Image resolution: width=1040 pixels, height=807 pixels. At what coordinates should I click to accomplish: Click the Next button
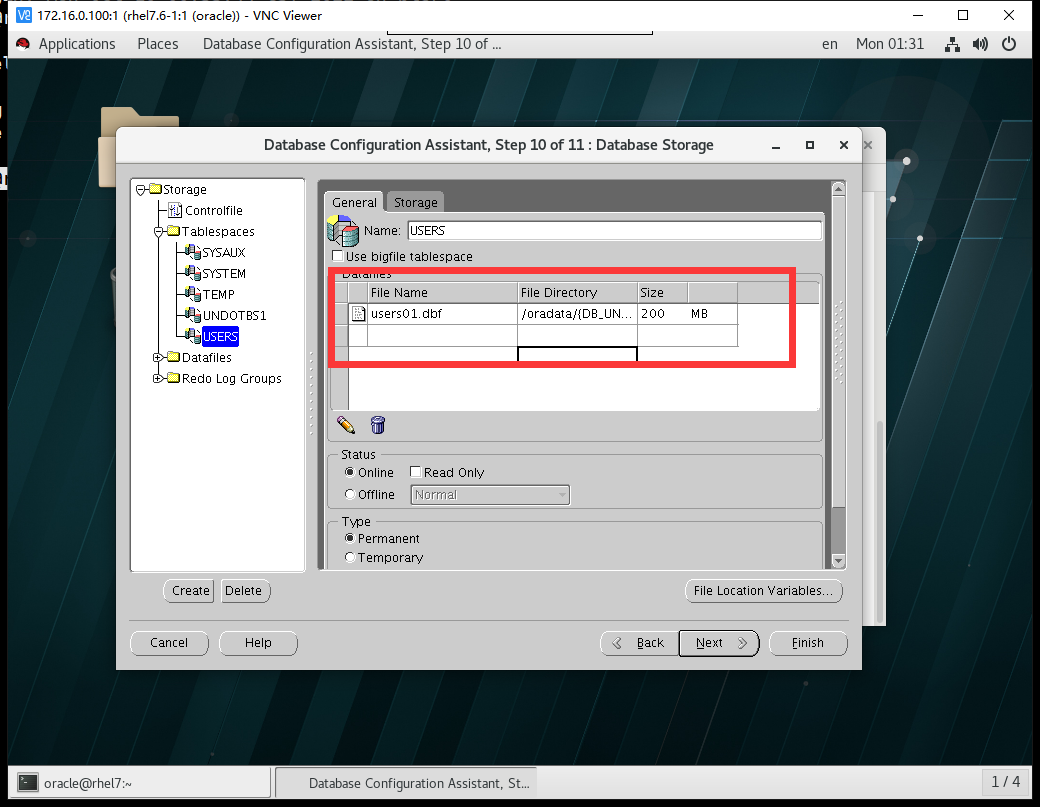point(718,643)
